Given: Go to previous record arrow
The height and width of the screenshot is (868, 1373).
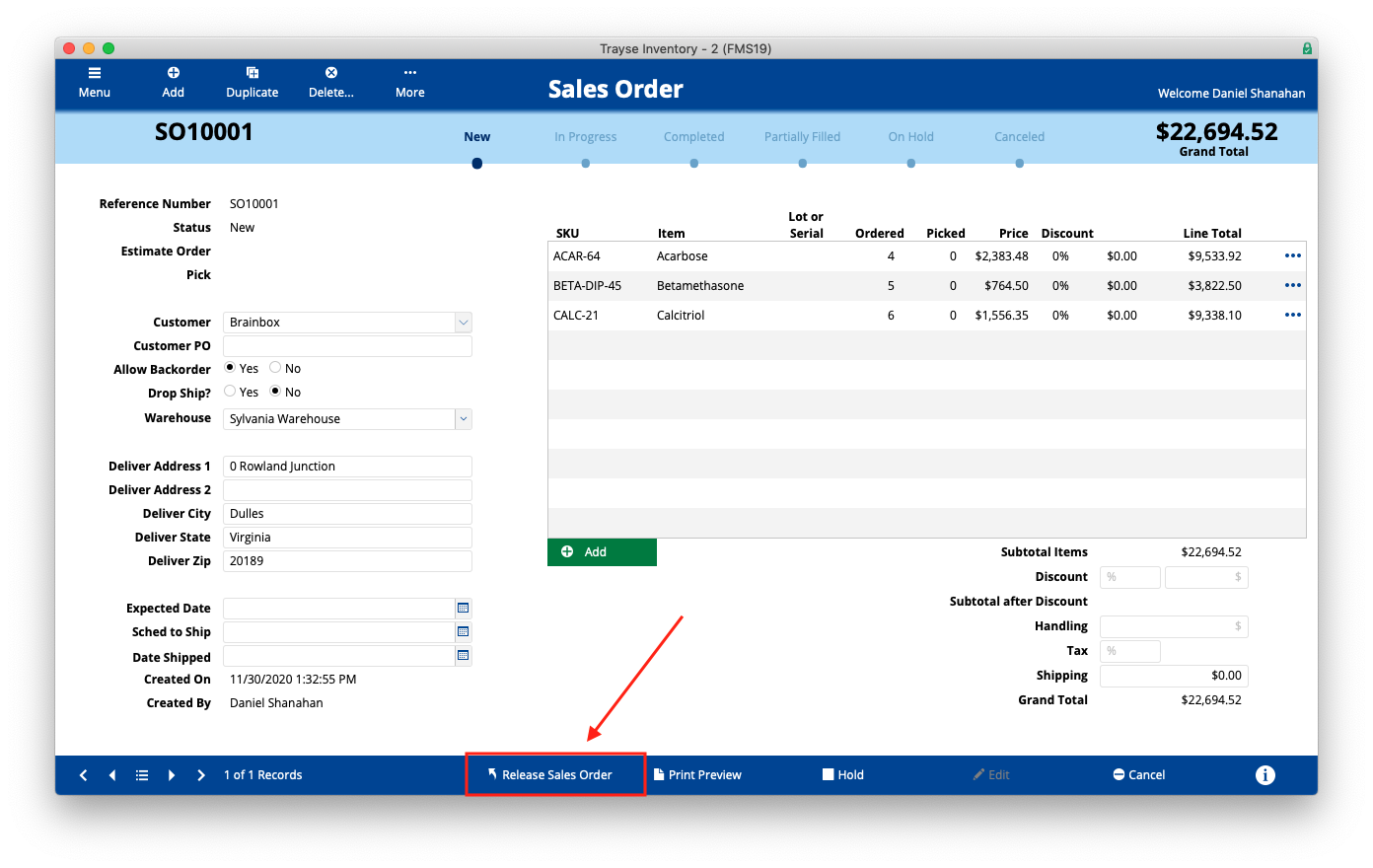Looking at the screenshot, I should (x=112, y=775).
